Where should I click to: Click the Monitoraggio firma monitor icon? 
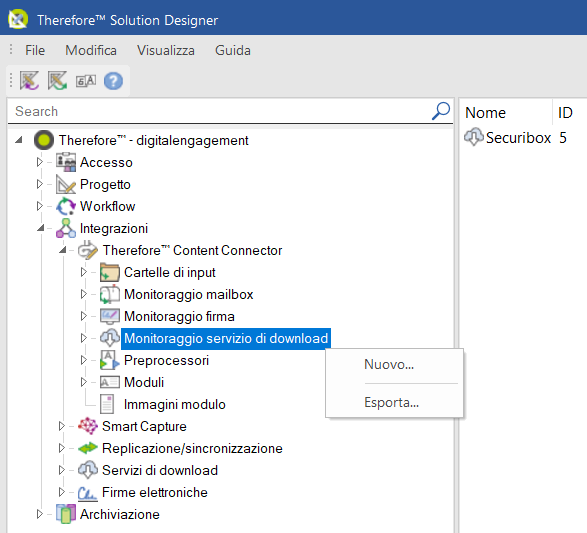coord(110,316)
